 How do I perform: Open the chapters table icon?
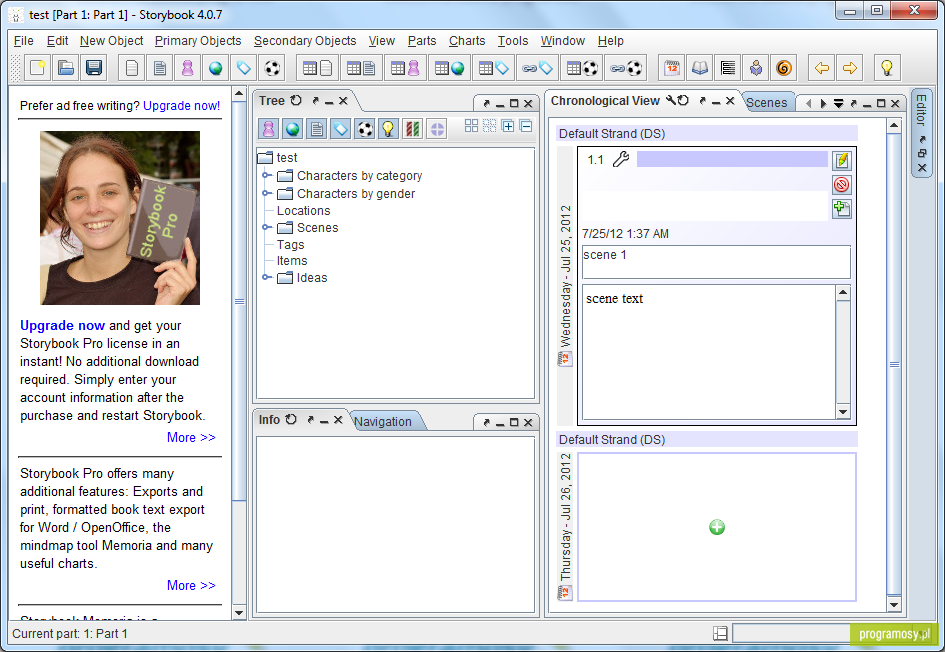pyautogui.click(x=317, y=68)
